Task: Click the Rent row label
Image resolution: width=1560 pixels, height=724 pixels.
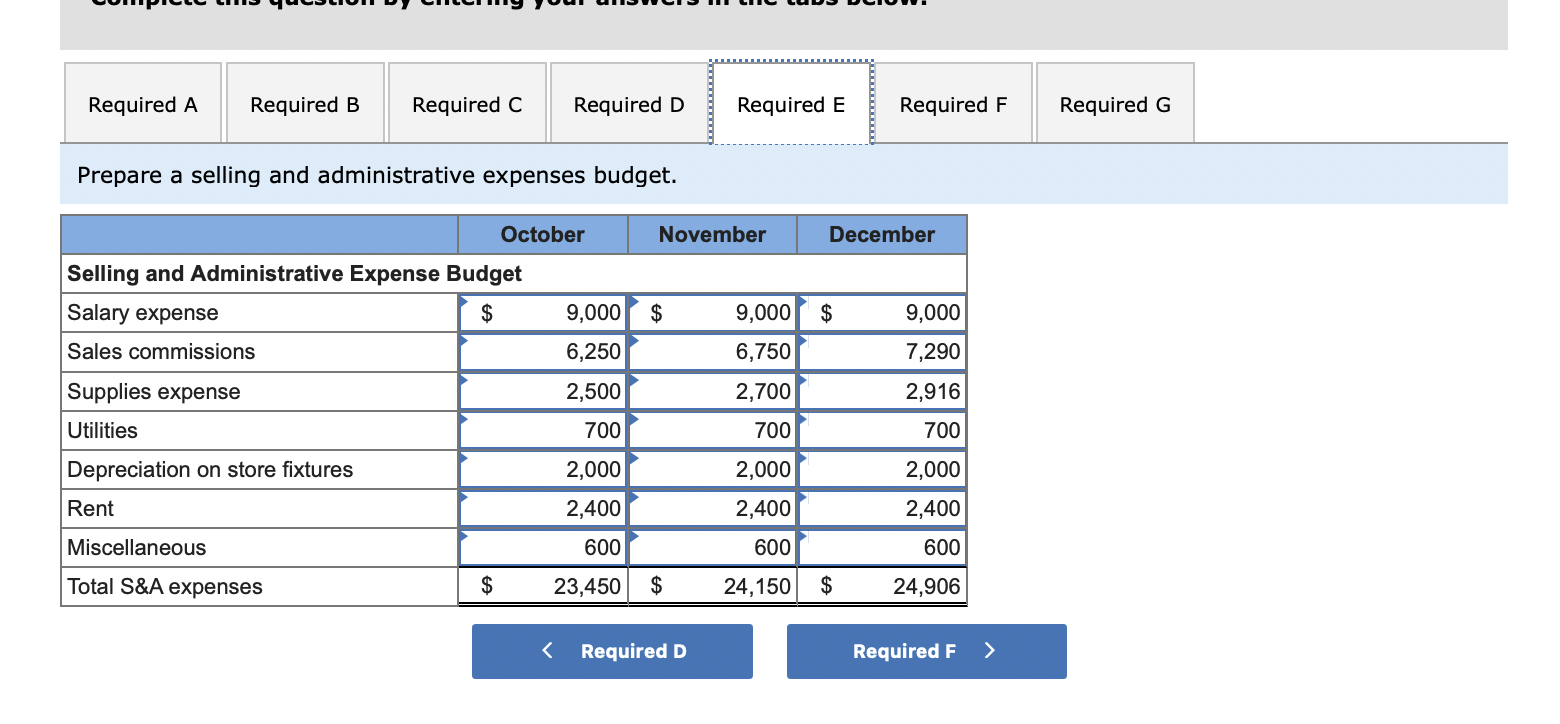Action: (90, 509)
